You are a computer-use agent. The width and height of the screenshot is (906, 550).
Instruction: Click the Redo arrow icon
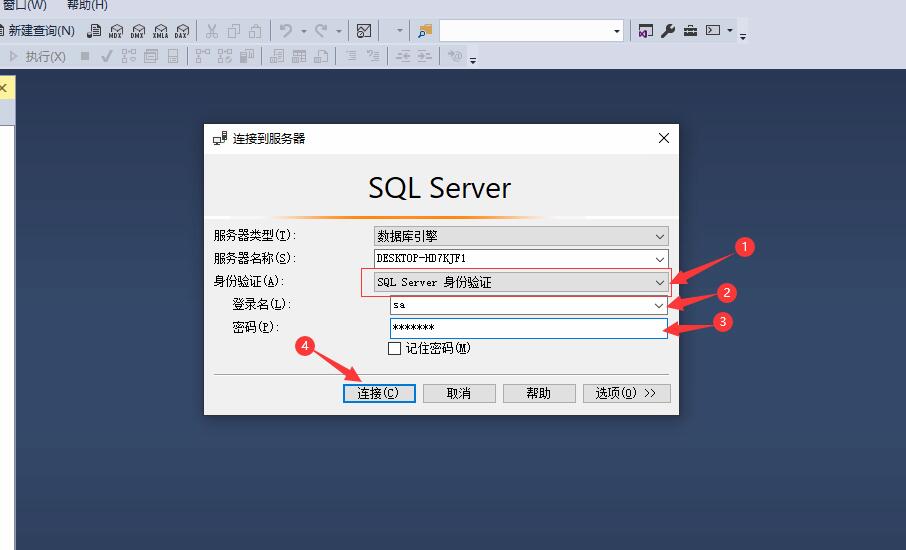coord(321,31)
